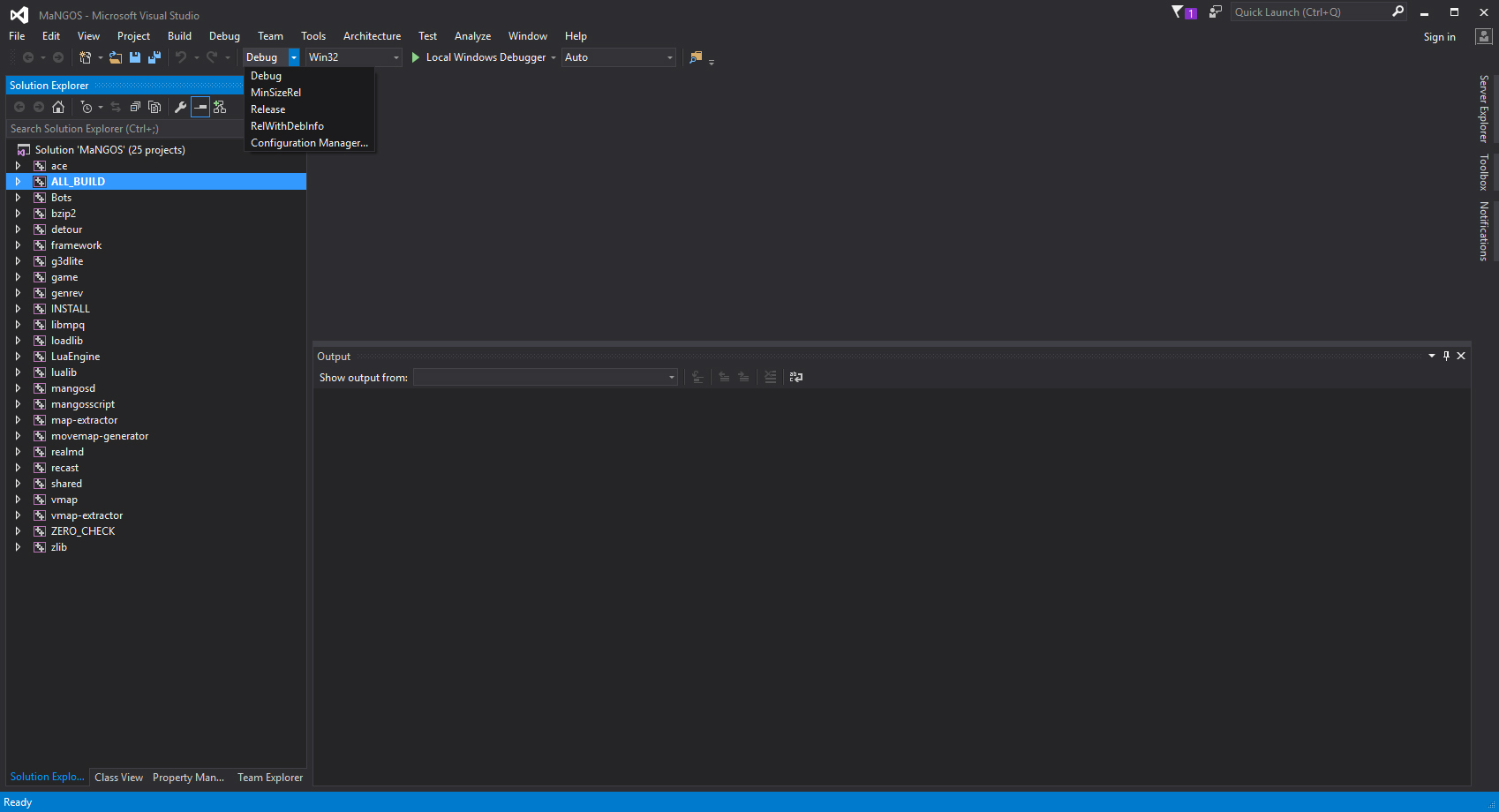Open the Notifications side tab
1499x812 pixels.
coord(1484,231)
